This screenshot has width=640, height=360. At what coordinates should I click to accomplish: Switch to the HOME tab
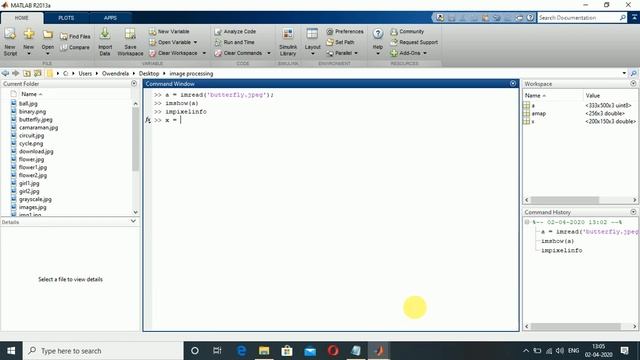click(22, 18)
